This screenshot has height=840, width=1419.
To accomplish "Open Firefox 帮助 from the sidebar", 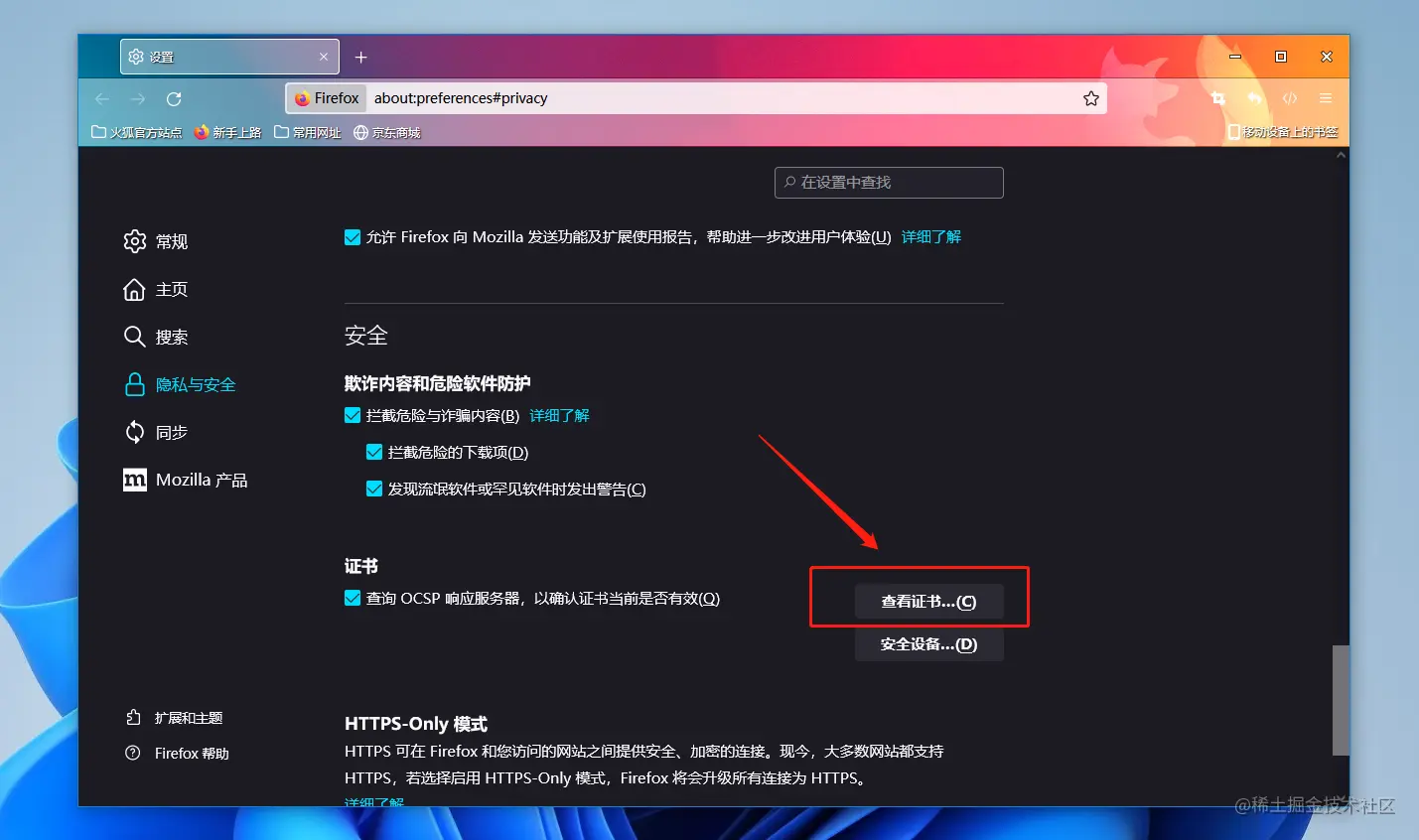I will tap(177, 754).
